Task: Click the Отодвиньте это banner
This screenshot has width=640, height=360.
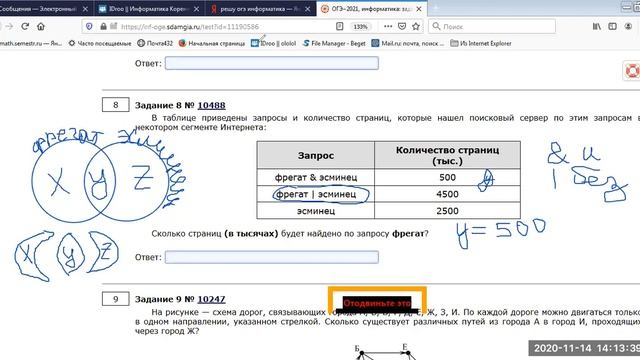Action: tap(377, 303)
